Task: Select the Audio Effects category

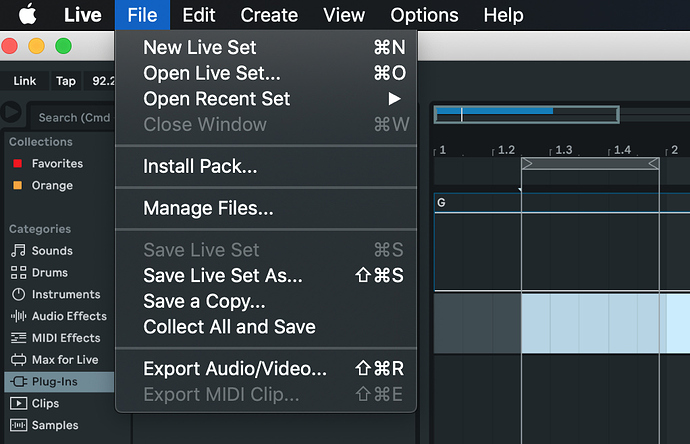Action: pos(69,316)
